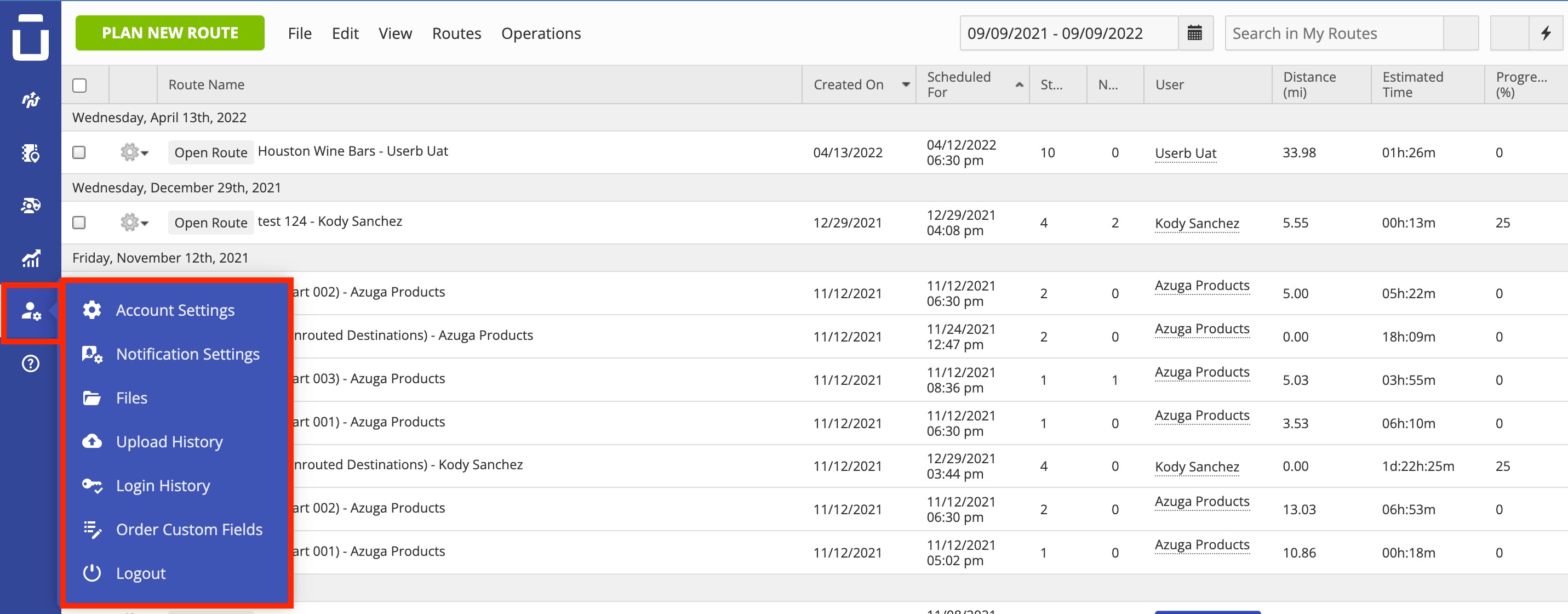Click the Login History key icon

pyautogui.click(x=92, y=486)
